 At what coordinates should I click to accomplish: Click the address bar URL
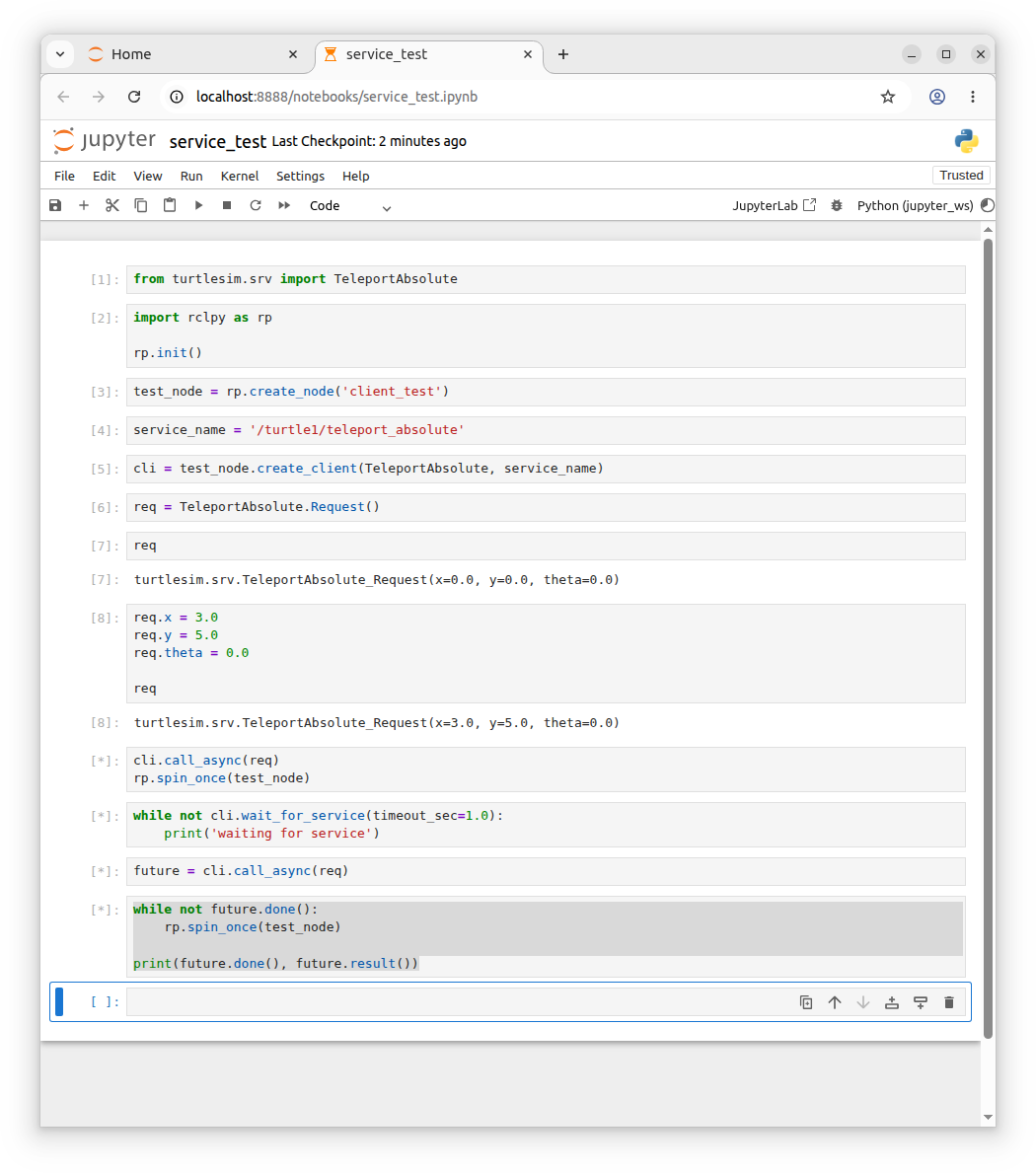point(336,97)
